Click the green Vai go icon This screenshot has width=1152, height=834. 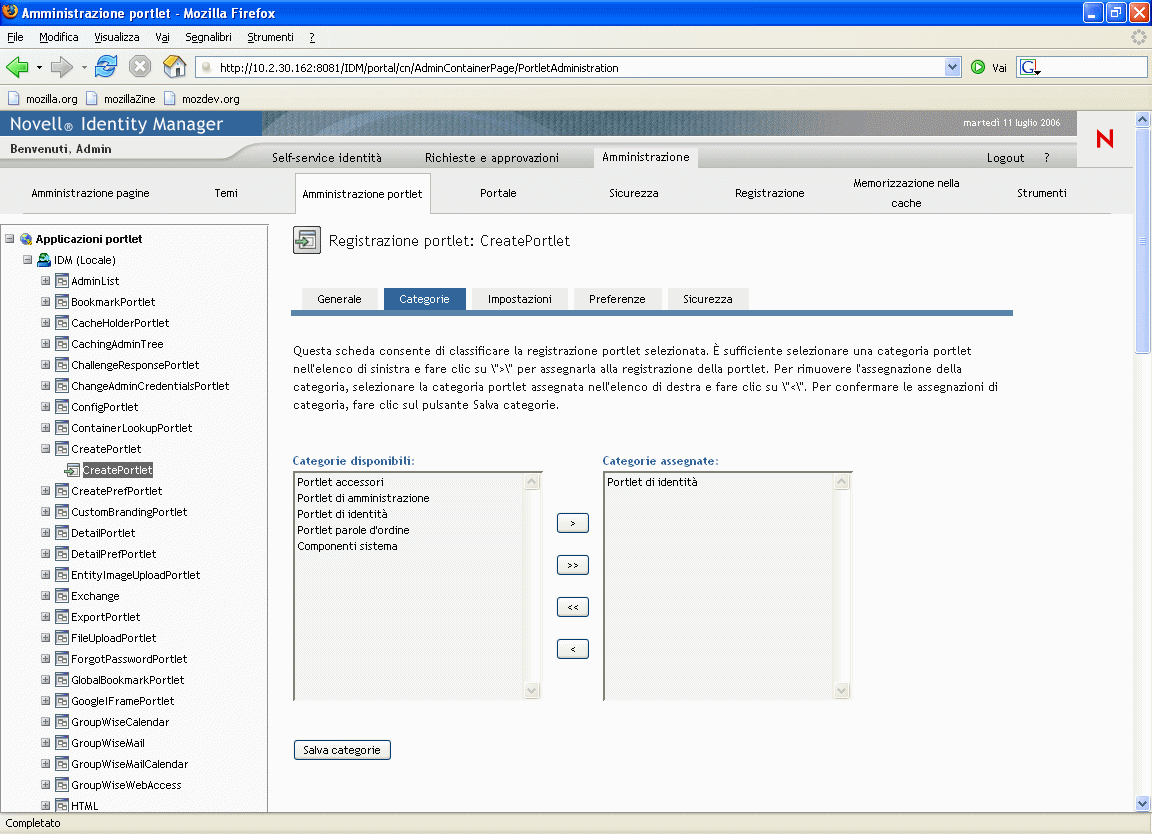pos(978,67)
